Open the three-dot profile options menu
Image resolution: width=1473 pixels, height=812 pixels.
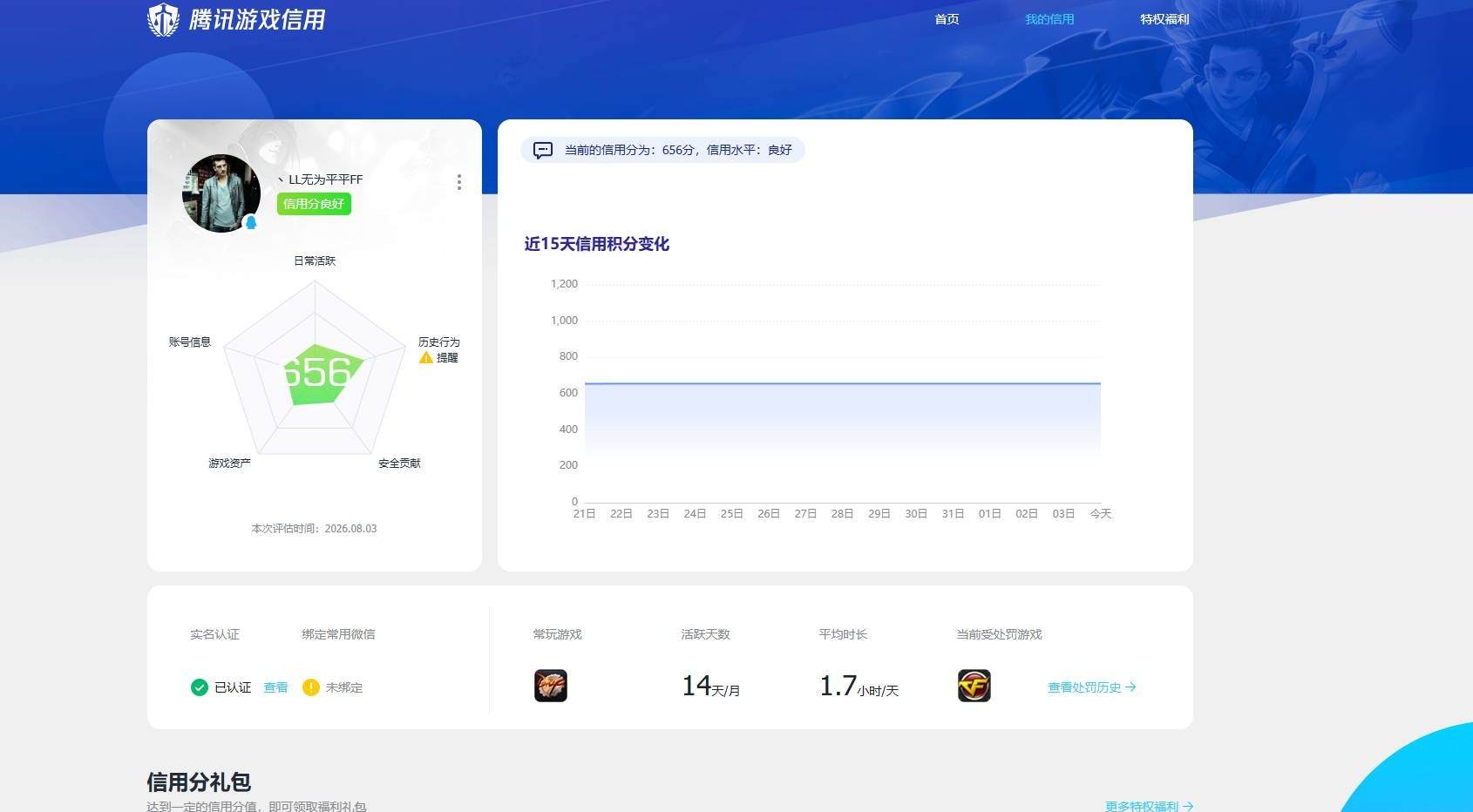pyautogui.click(x=459, y=182)
